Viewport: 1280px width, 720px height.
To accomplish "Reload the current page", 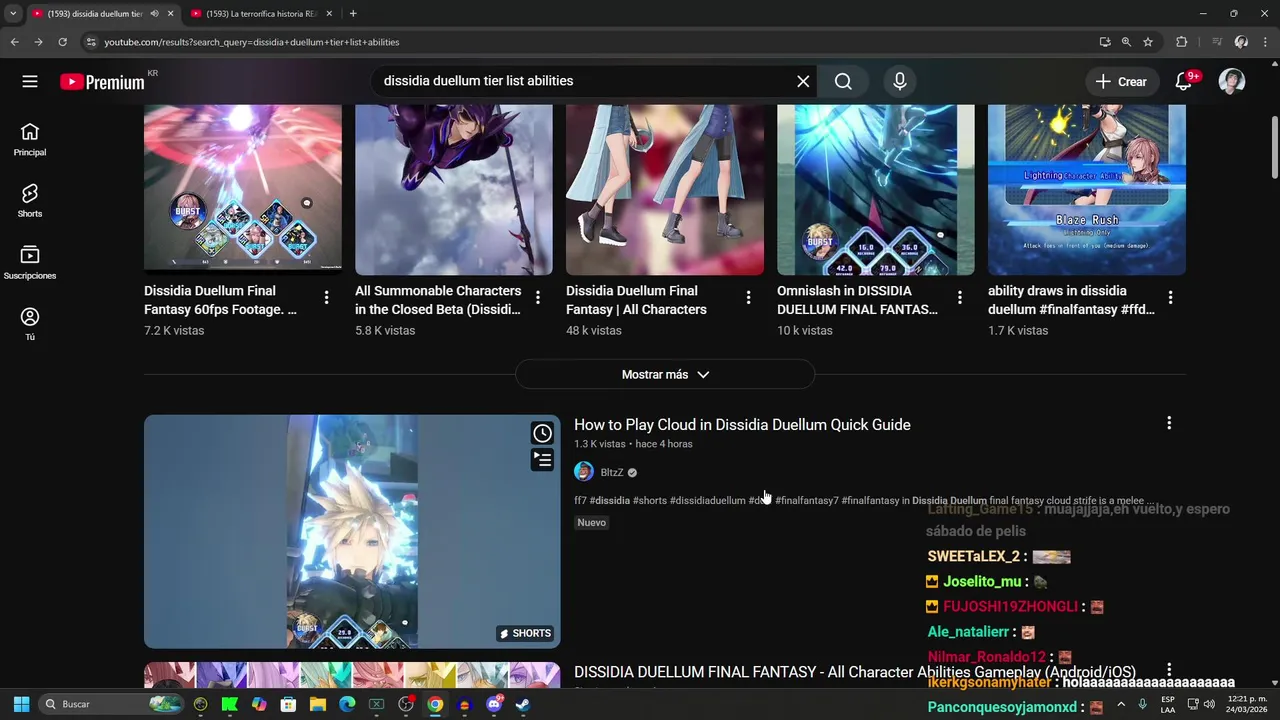I will (62, 42).
